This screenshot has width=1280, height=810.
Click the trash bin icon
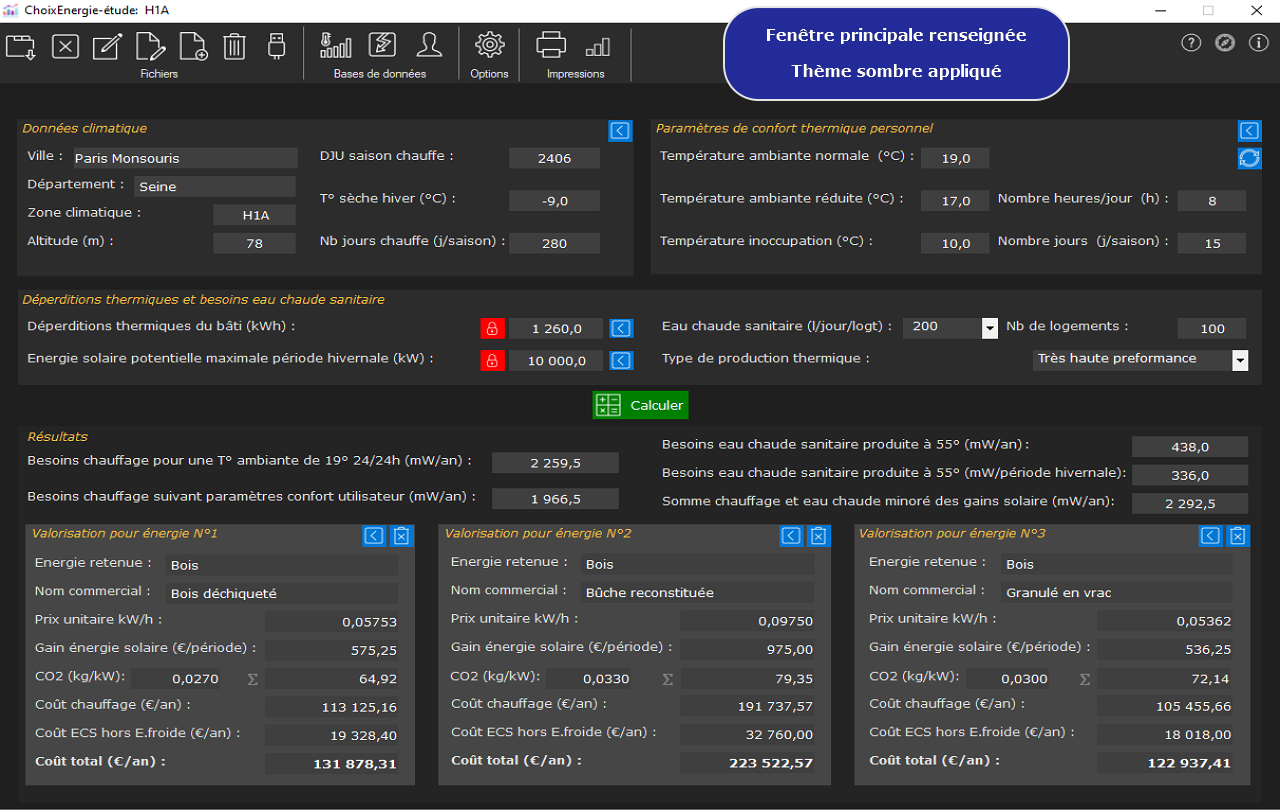coord(234,47)
